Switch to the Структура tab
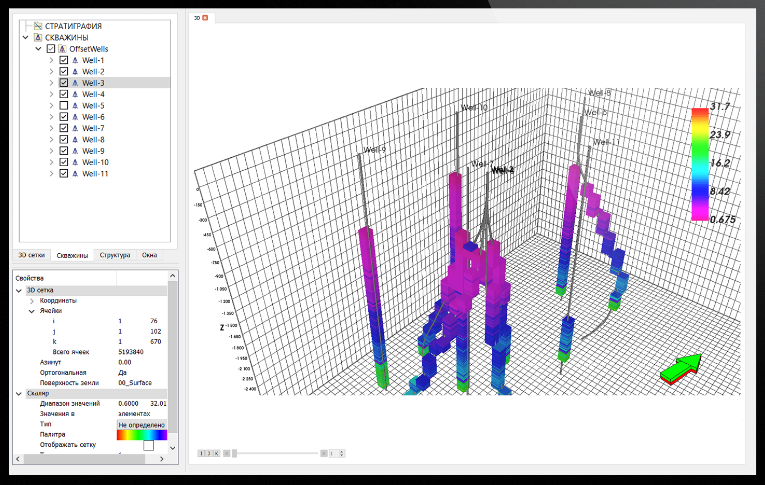The width and height of the screenshot is (765, 485). coord(114,255)
